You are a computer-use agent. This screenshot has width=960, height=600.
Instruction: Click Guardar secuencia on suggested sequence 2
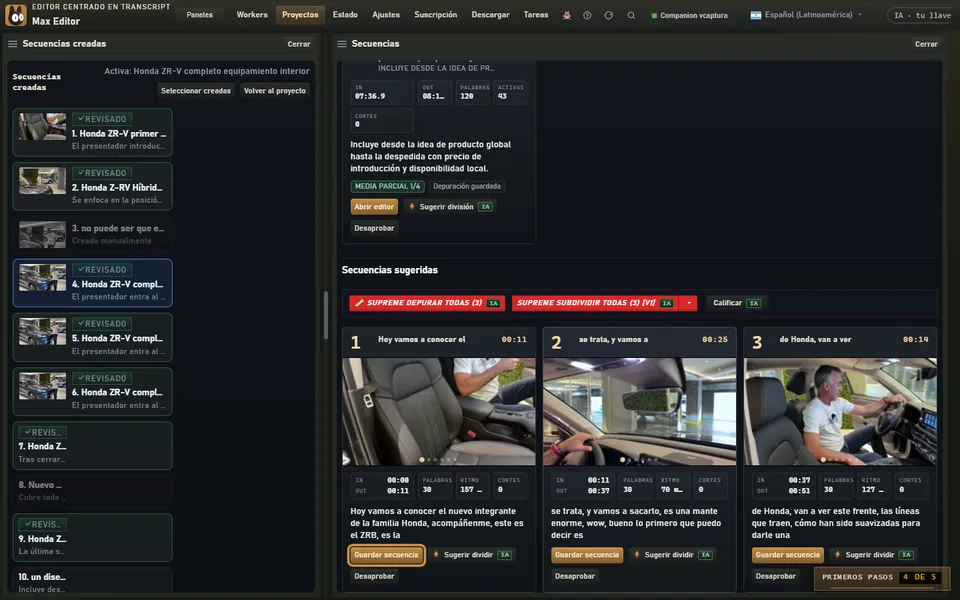tap(587, 555)
